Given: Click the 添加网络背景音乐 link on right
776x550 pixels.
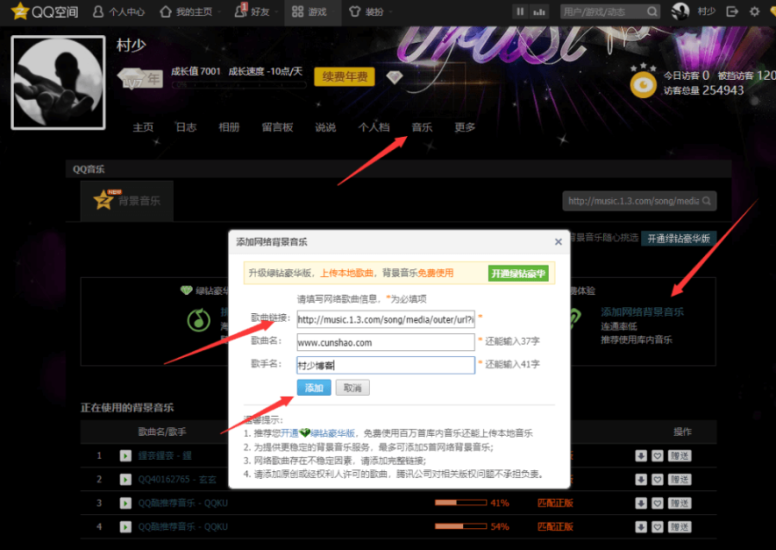Looking at the screenshot, I should (x=642, y=312).
